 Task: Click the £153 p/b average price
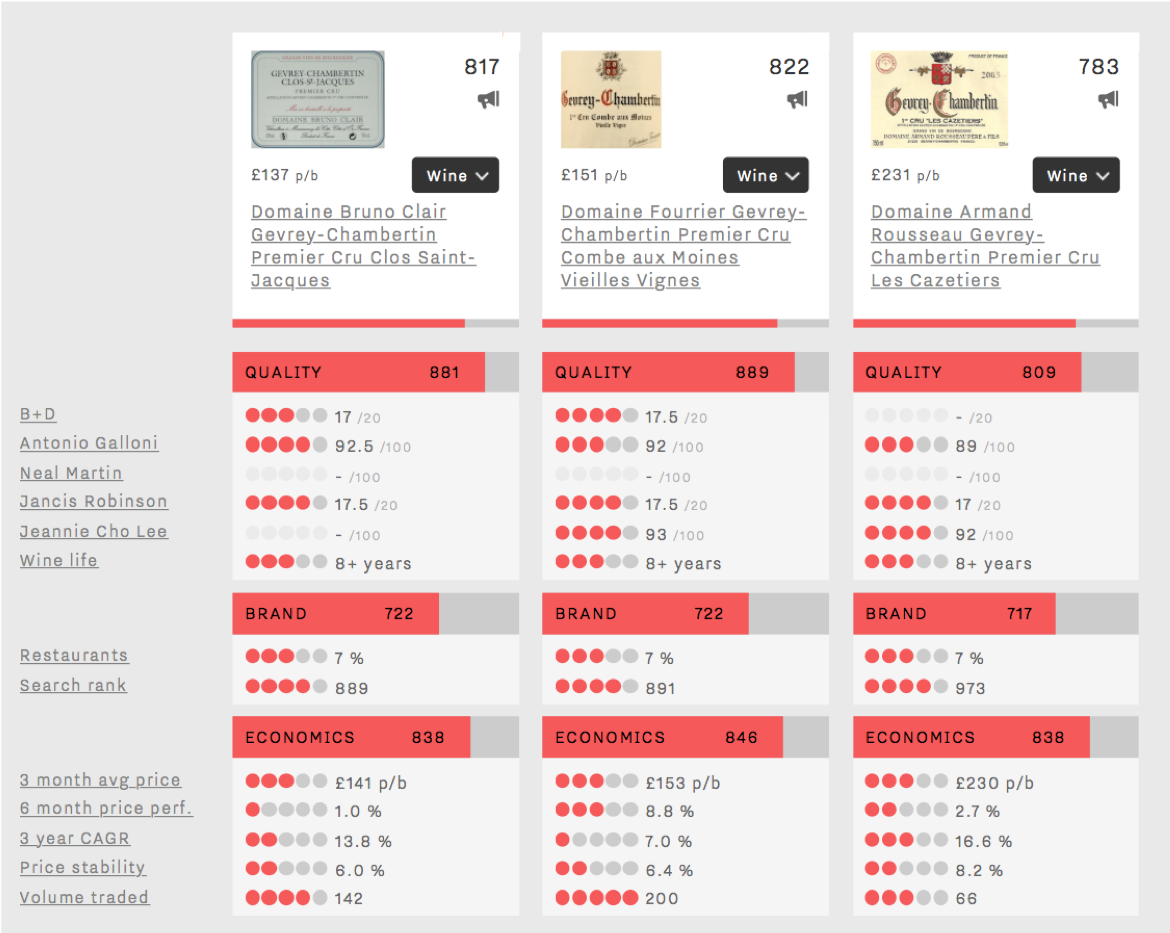point(683,783)
